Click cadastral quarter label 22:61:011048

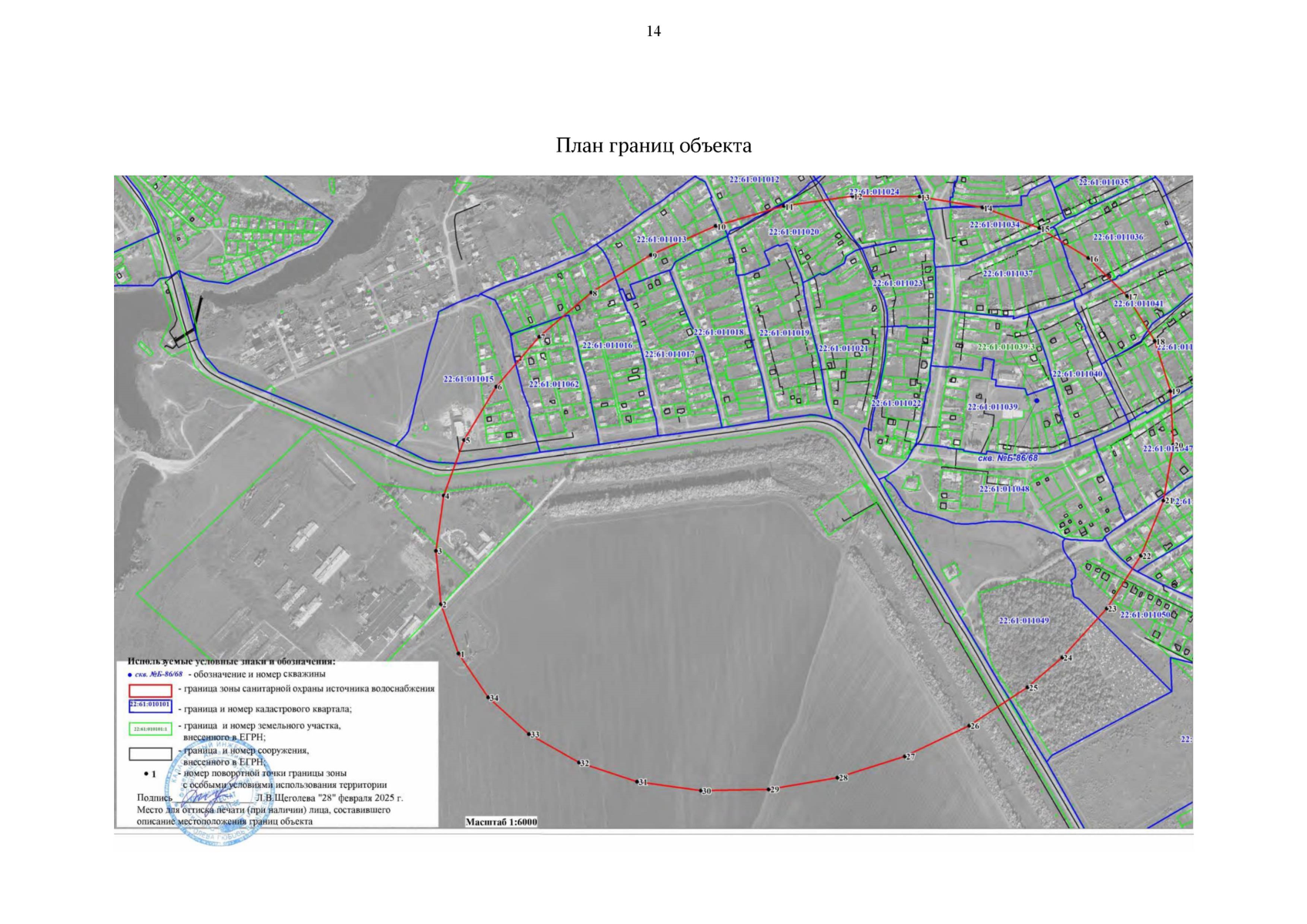pyautogui.click(x=1004, y=489)
